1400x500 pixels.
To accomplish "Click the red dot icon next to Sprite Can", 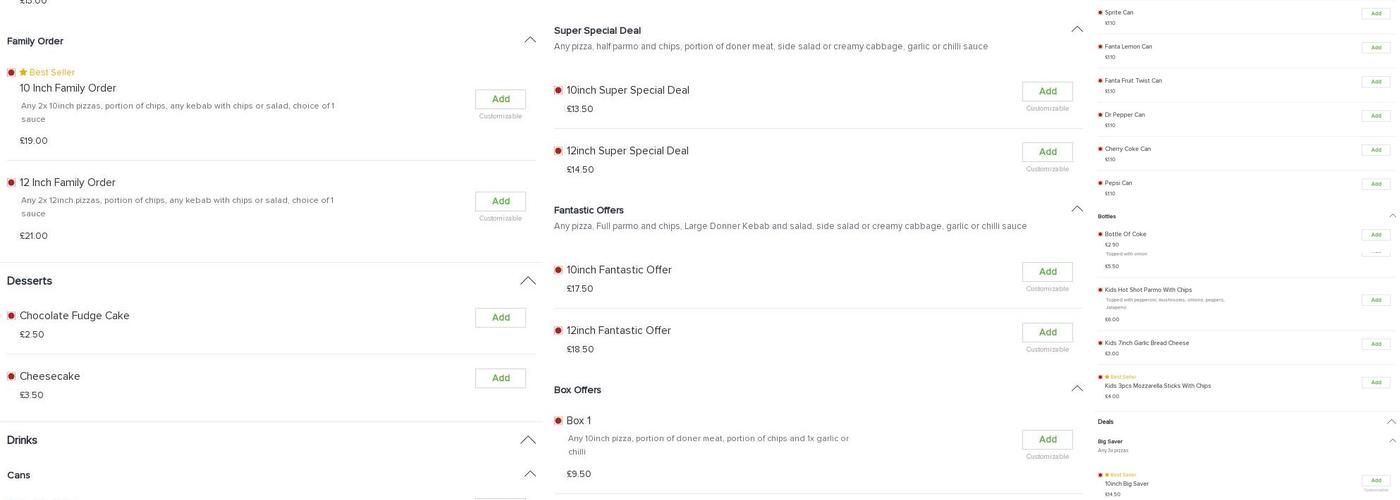I will 1101,13.
